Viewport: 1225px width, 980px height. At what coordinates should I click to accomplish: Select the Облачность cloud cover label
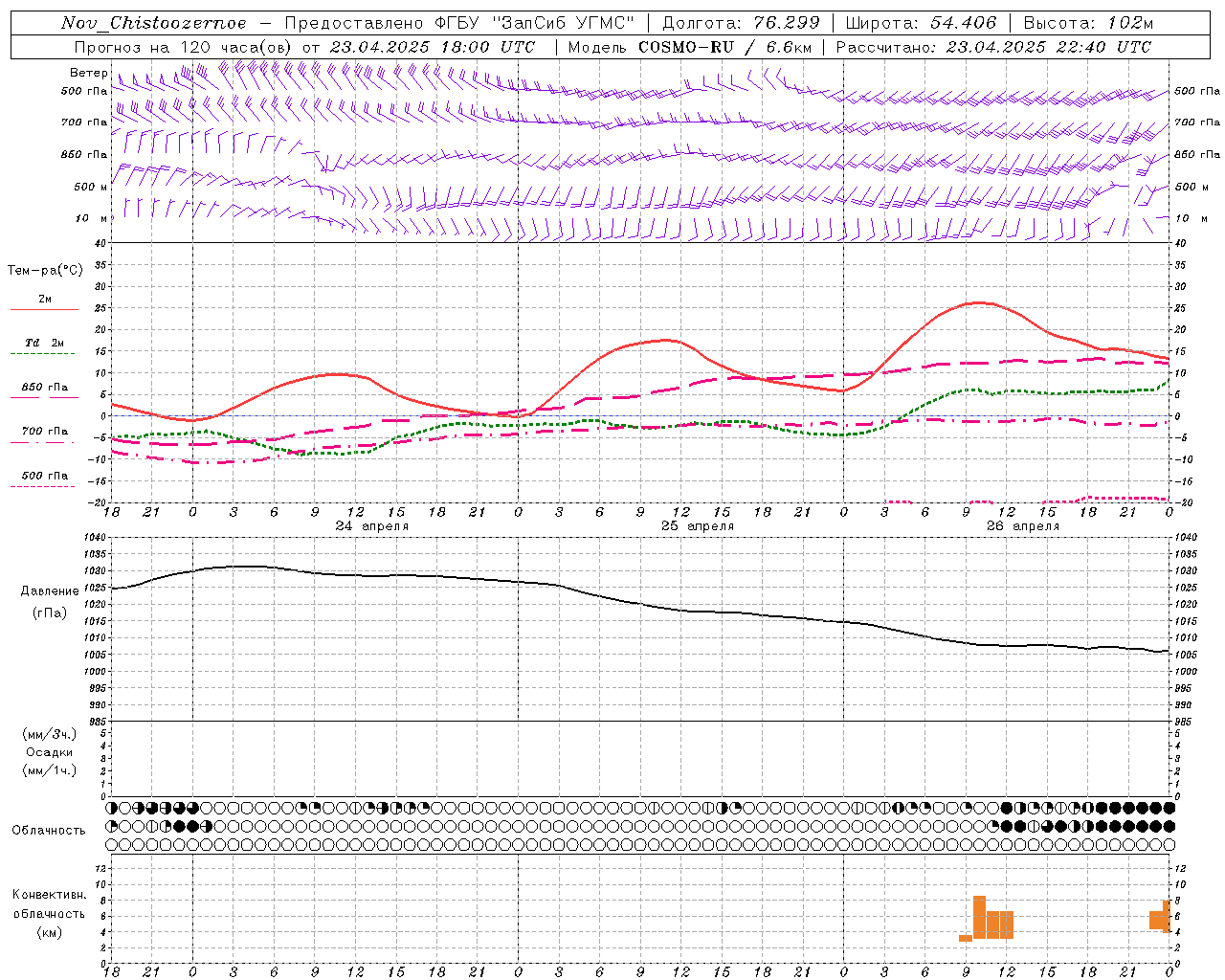(x=49, y=831)
